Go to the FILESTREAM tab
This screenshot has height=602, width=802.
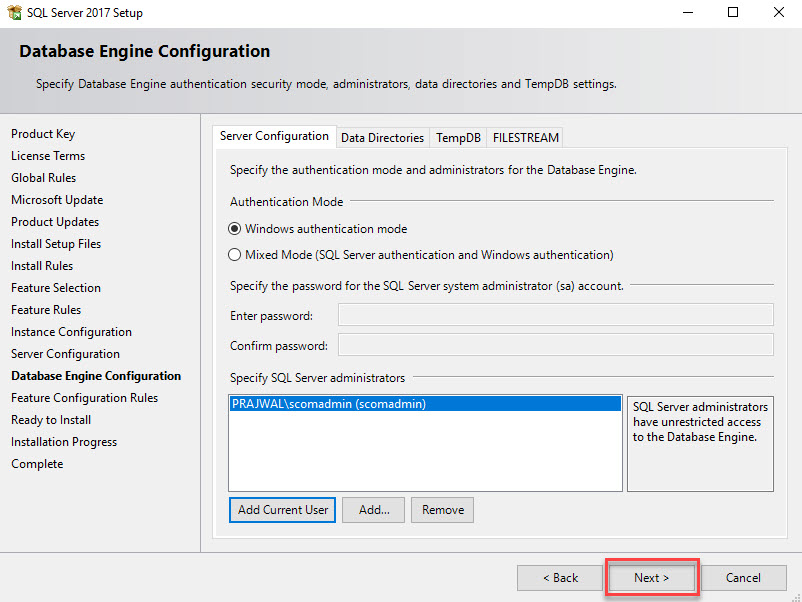click(x=525, y=138)
